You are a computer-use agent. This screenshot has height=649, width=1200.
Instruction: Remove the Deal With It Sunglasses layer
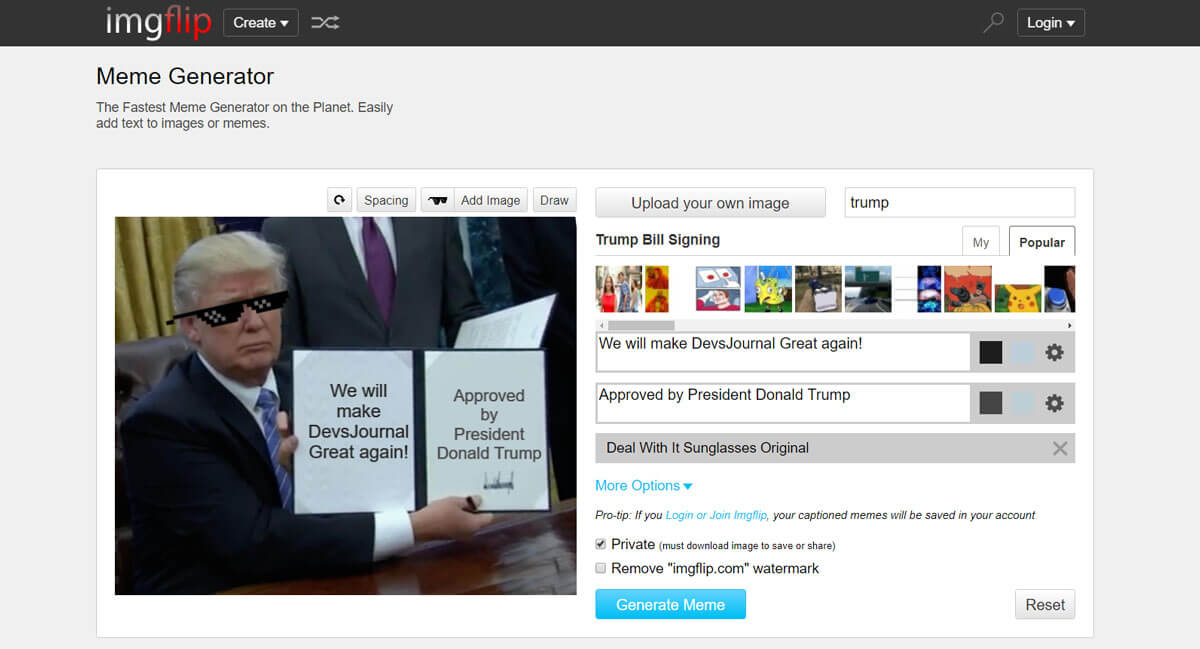pos(1060,448)
